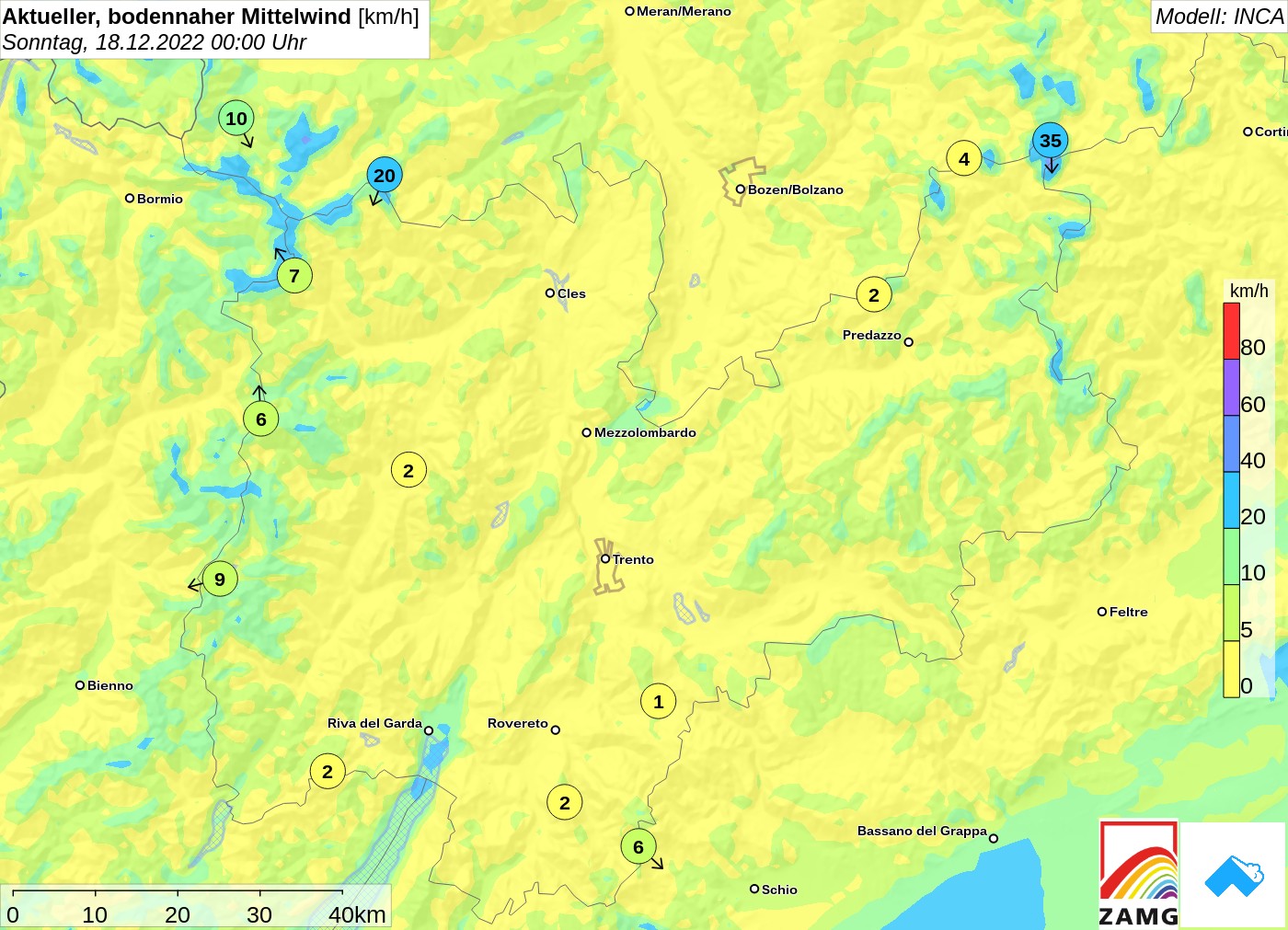The width and height of the screenshot is (1288, 930).
Task: Select the green station marker showing 10
Action: [x=236, y=118]
